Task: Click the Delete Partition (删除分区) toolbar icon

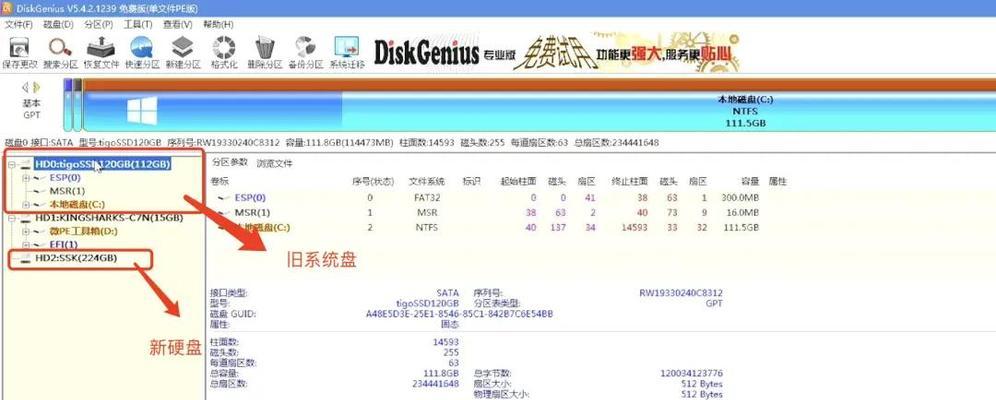Action: [x=264, y=48]
